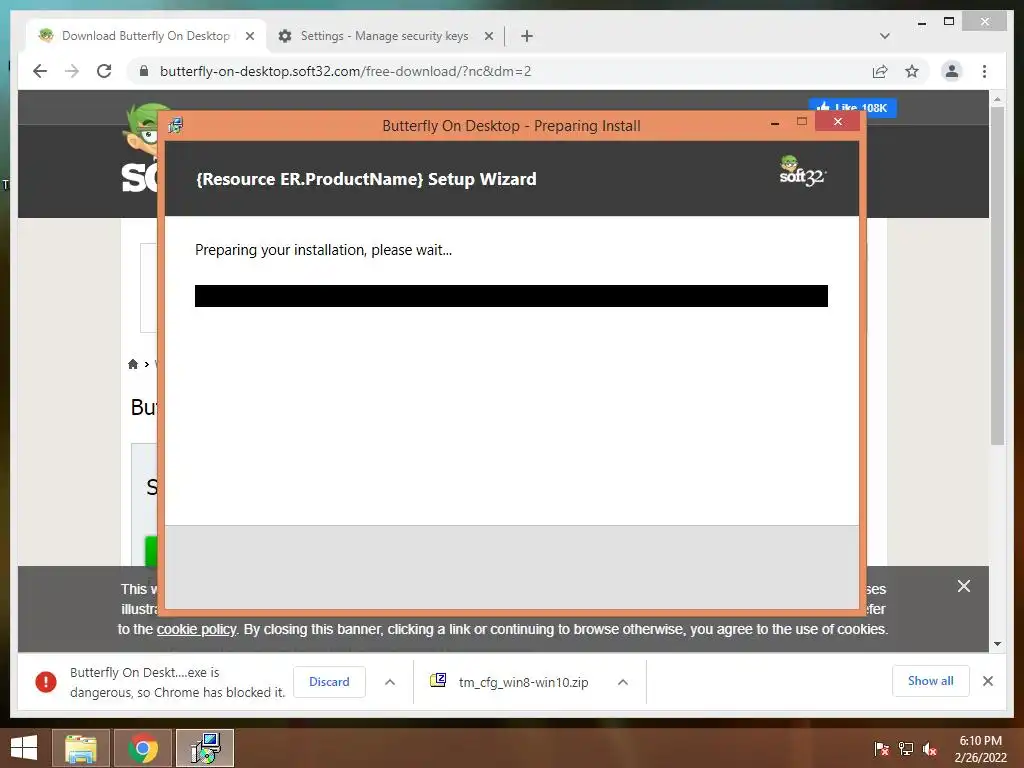Expand tab search dropdown arrow
Screen dimensions: 1024x768
click(x=884, y=36)
